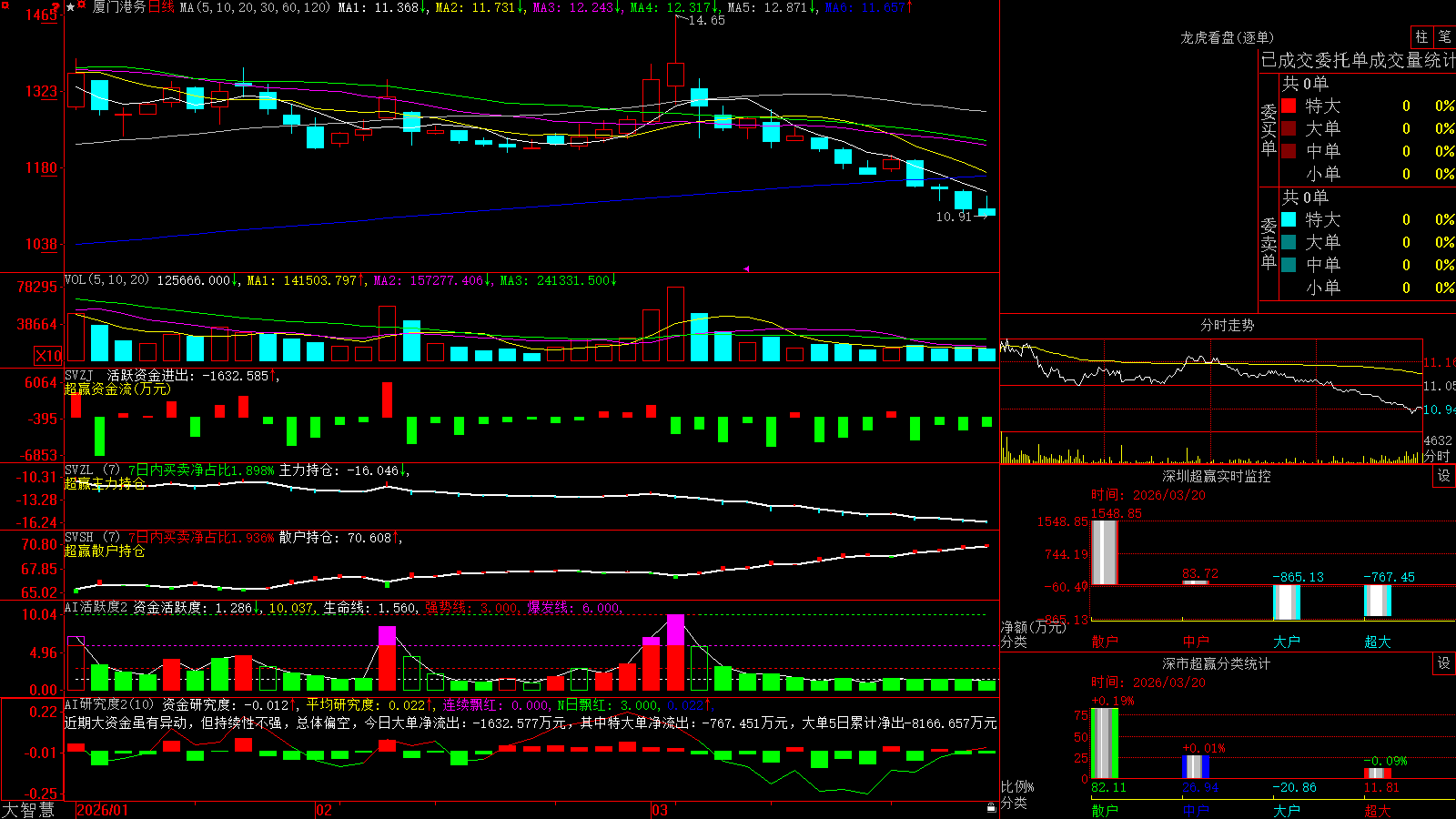Click the 已成交委托单成交量统计 header
Image resolution: width=1456 pixels, height=819 pixels.
click(1358, 60)
